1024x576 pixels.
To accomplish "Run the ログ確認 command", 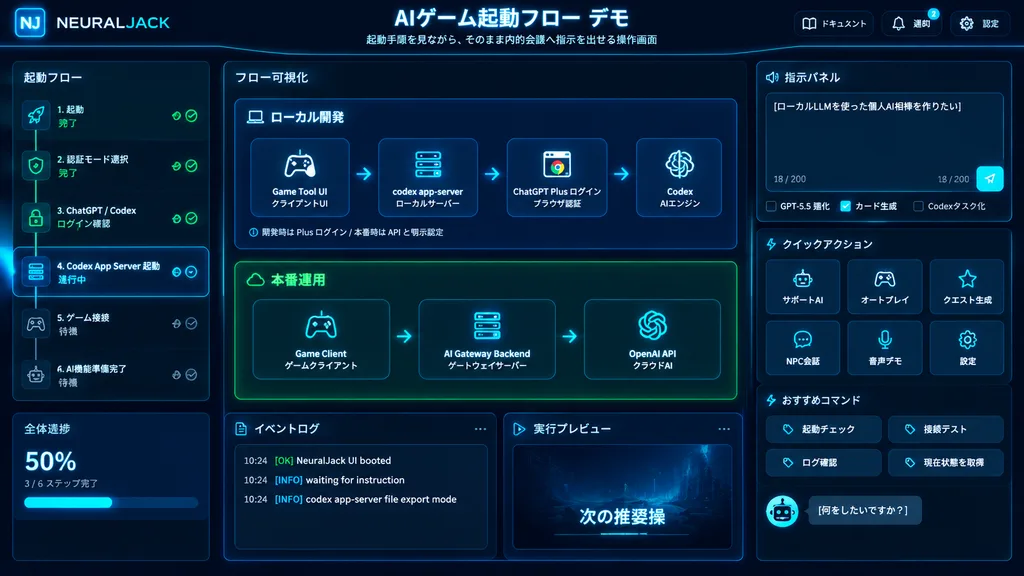I will tap(824, 462).
